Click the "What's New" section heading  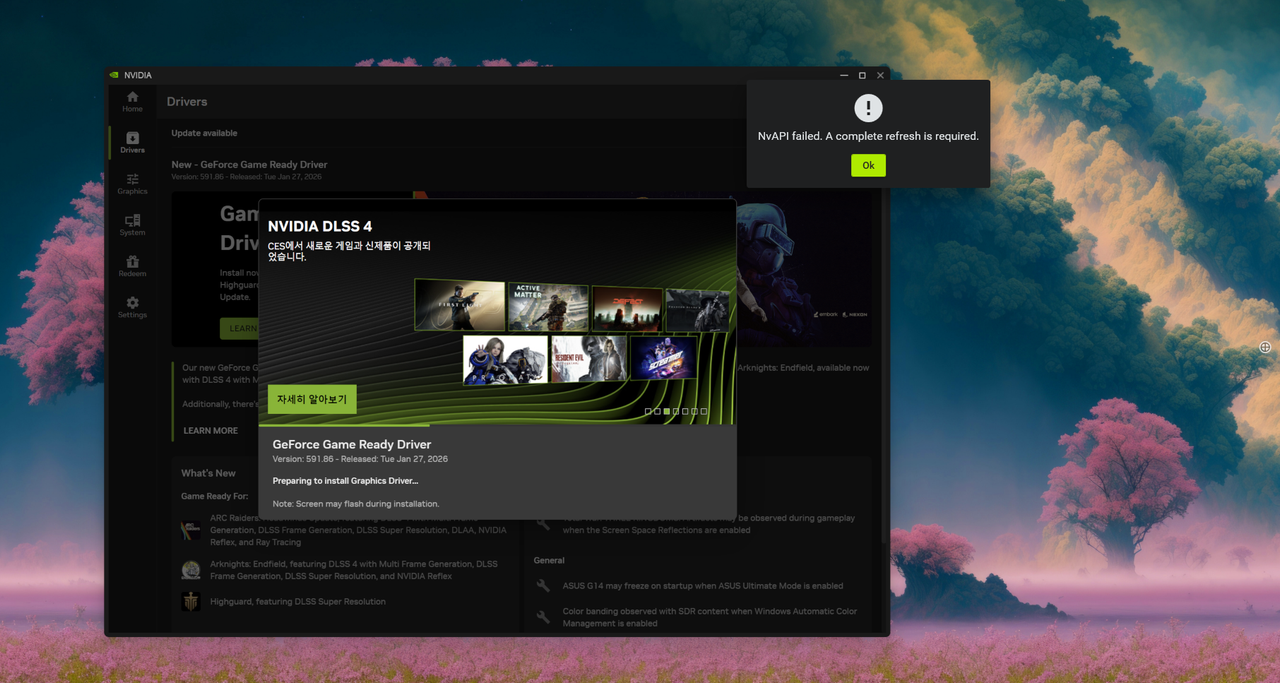208,473
